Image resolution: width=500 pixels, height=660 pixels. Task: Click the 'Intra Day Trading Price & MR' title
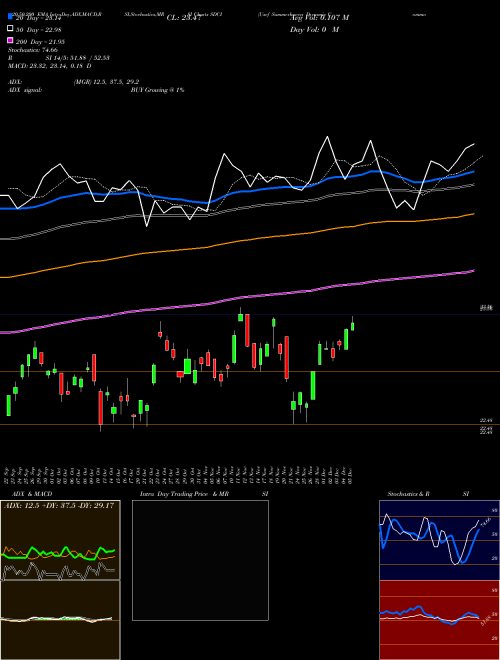pos(184,494)
